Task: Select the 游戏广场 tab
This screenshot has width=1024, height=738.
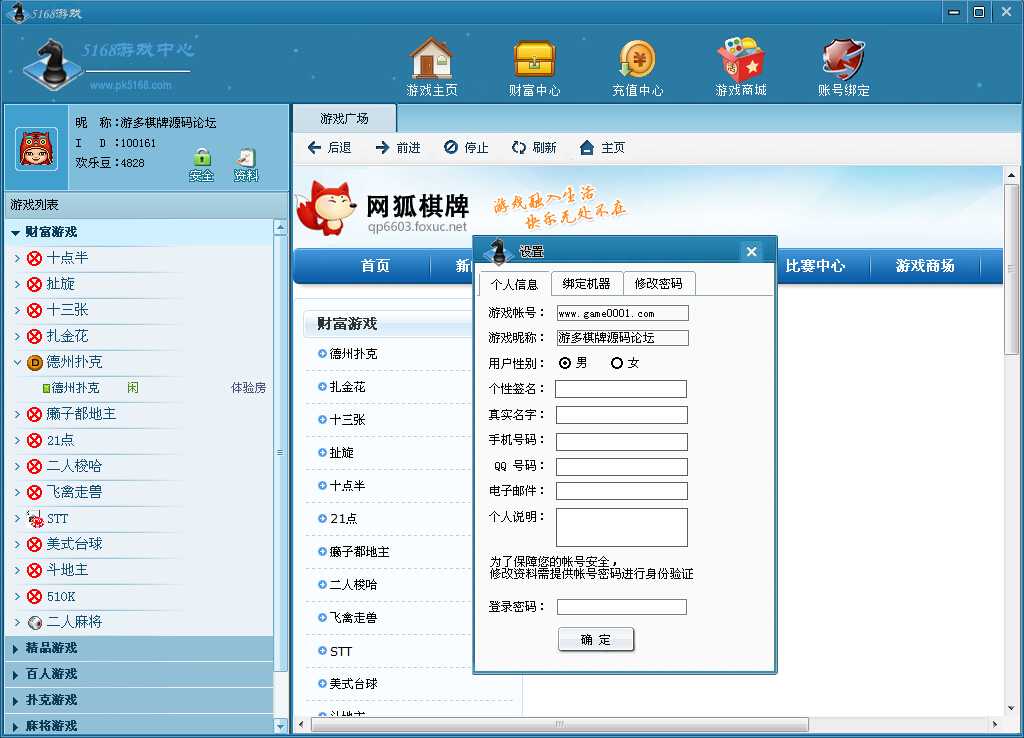Action: tap(344, 119)
